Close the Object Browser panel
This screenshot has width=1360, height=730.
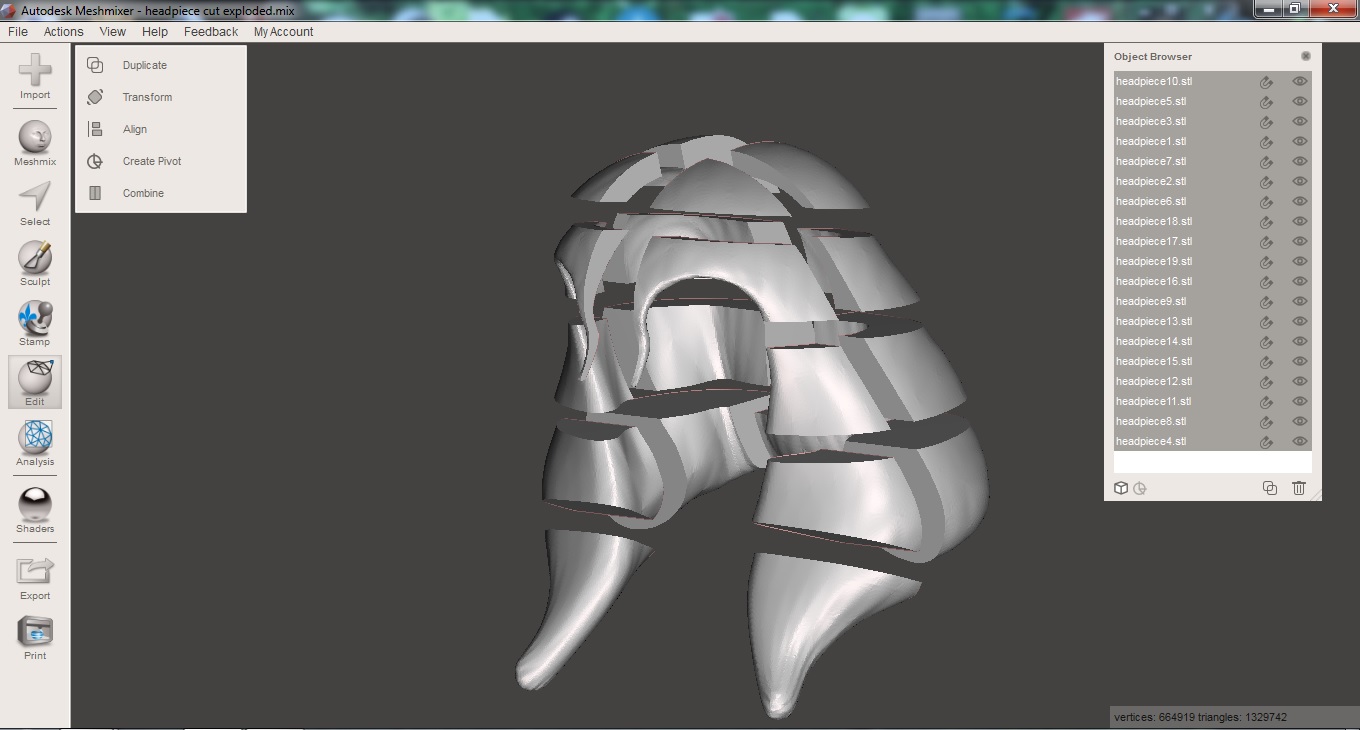tap(1305, 56)
